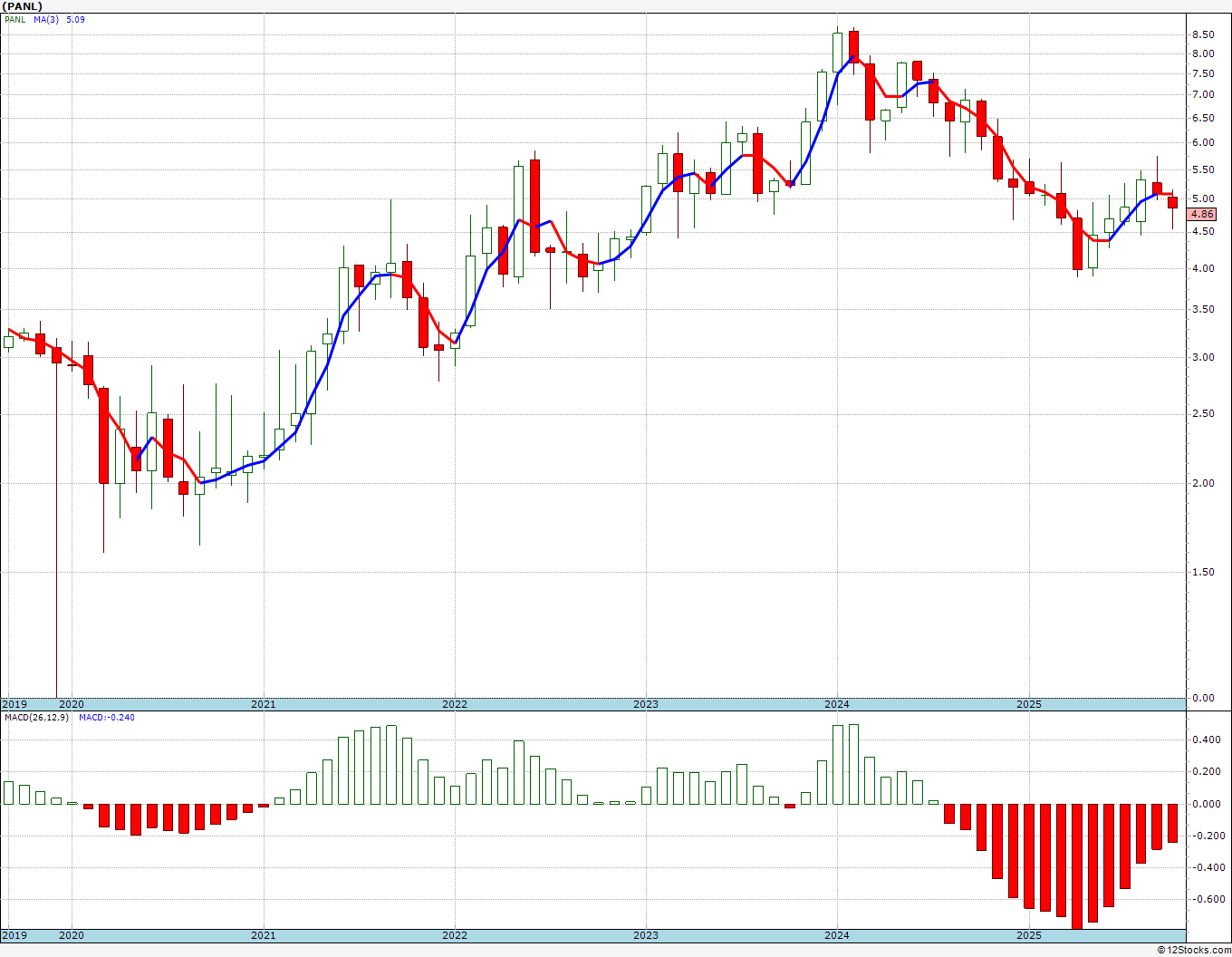Pick 2022 on the MACD panel time axis
This screenshot has height=957, width=1232.
(454, 935)
